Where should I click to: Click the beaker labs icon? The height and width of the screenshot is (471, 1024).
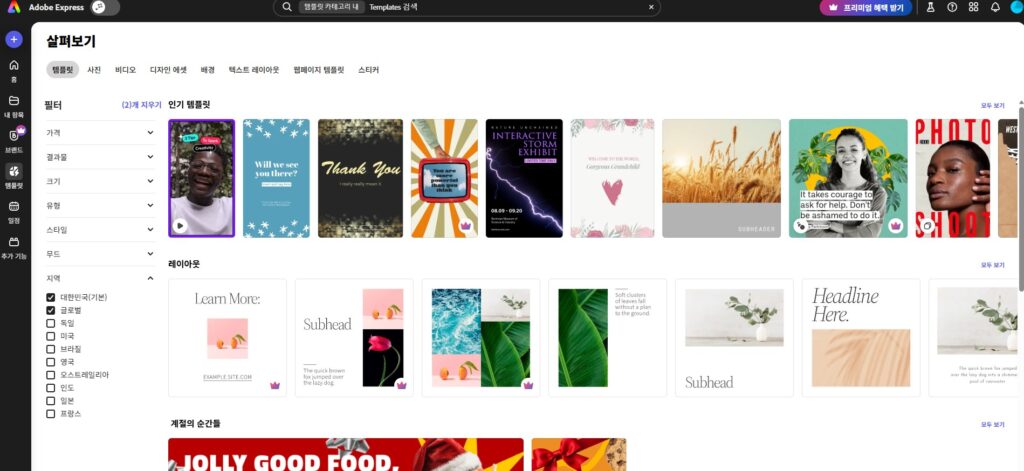click(x=929, y=7)
